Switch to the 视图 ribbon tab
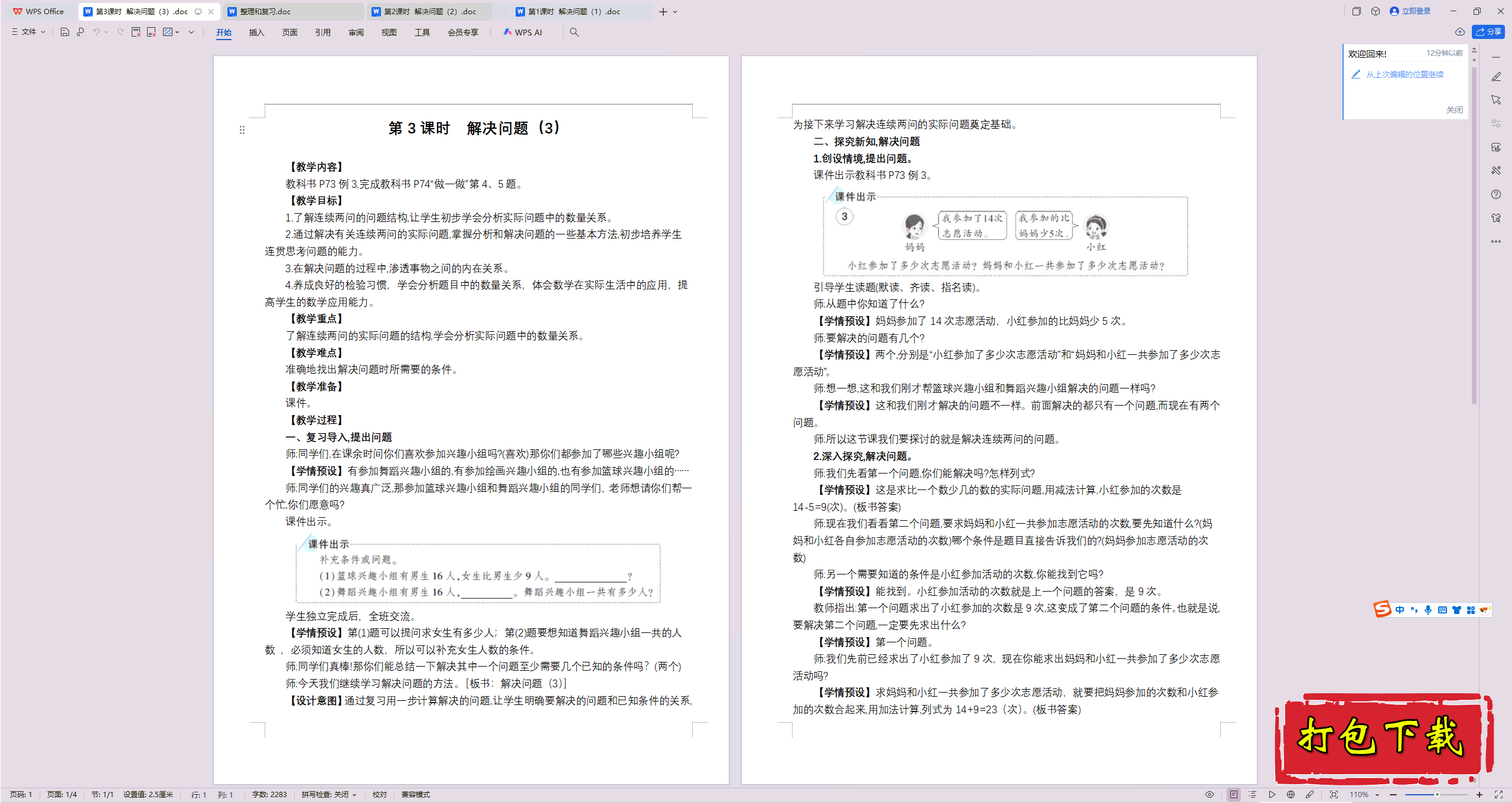 point(389,32)
